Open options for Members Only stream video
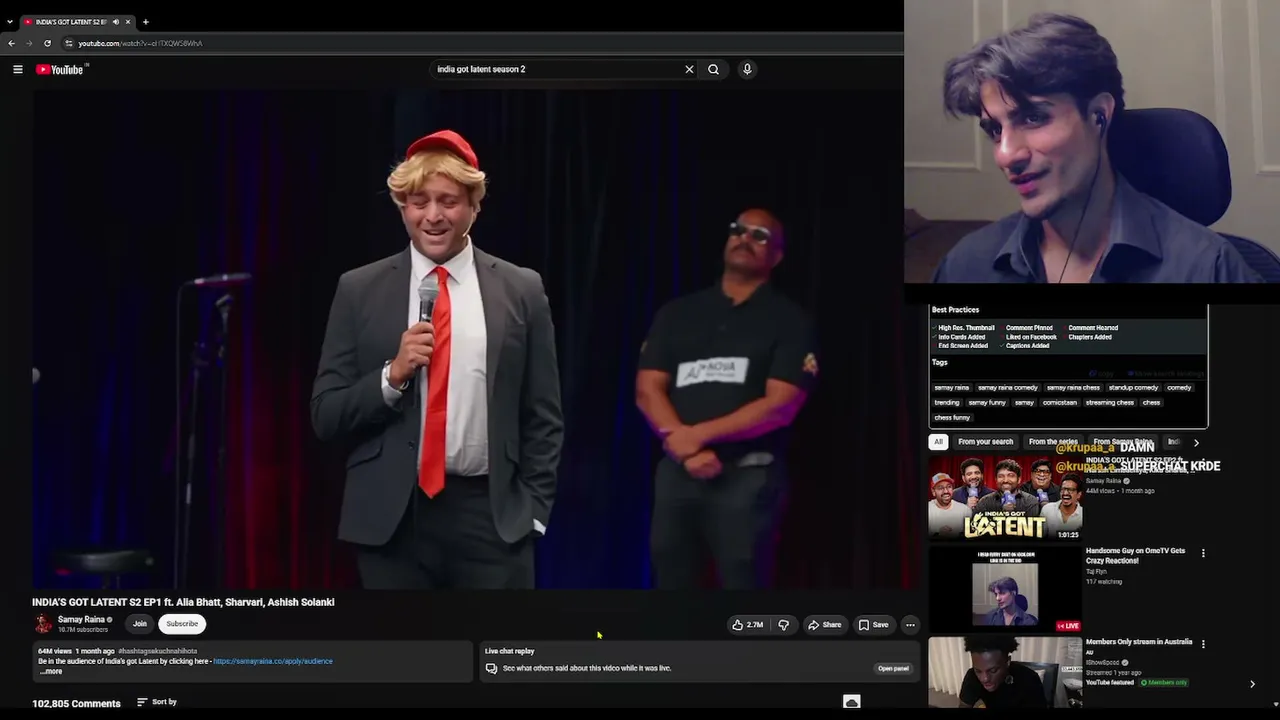The width and height of the screenshot is (1280, 720). coord(1203,644)
